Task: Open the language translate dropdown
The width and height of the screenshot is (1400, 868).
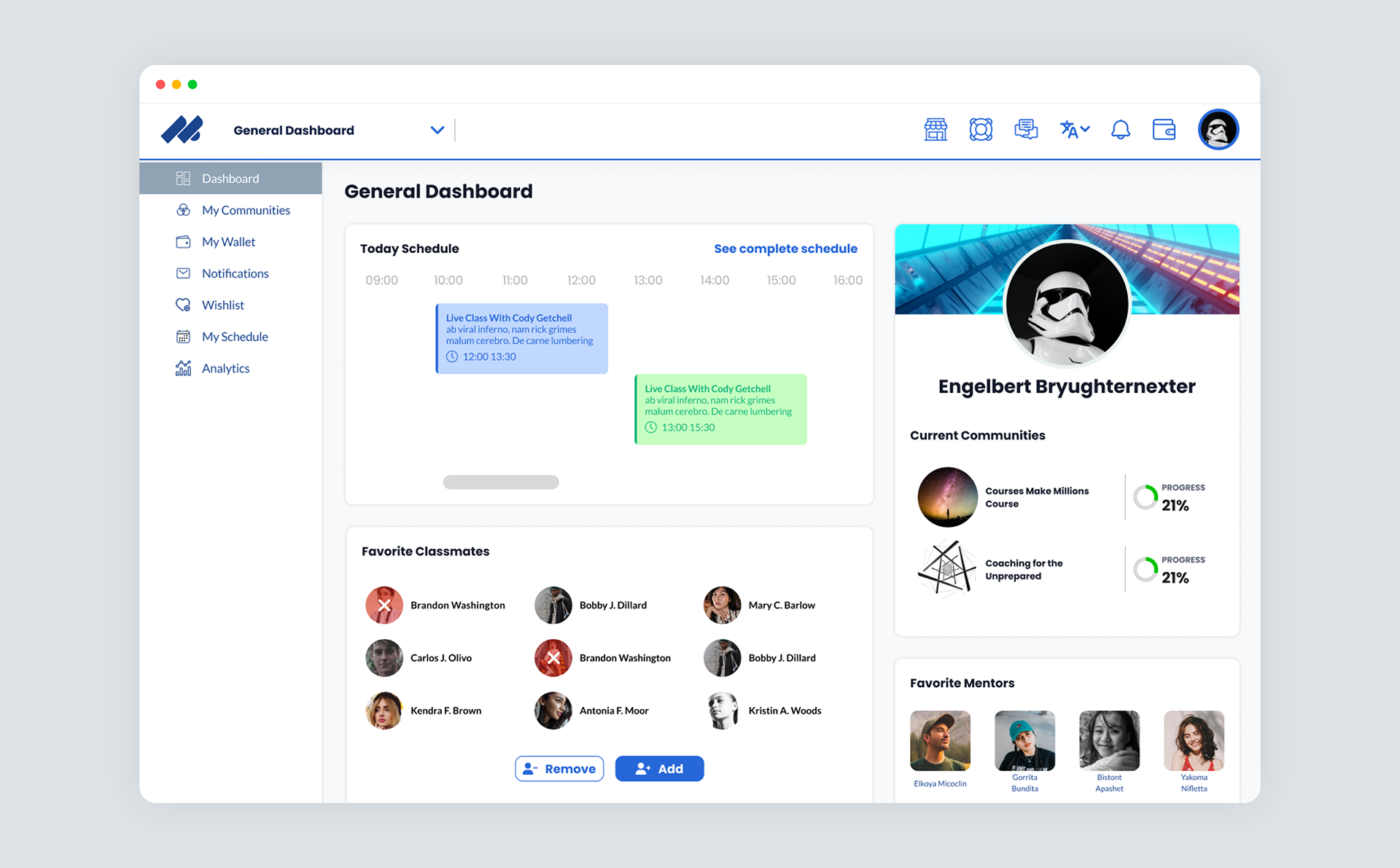Action: pos(1075,130)
